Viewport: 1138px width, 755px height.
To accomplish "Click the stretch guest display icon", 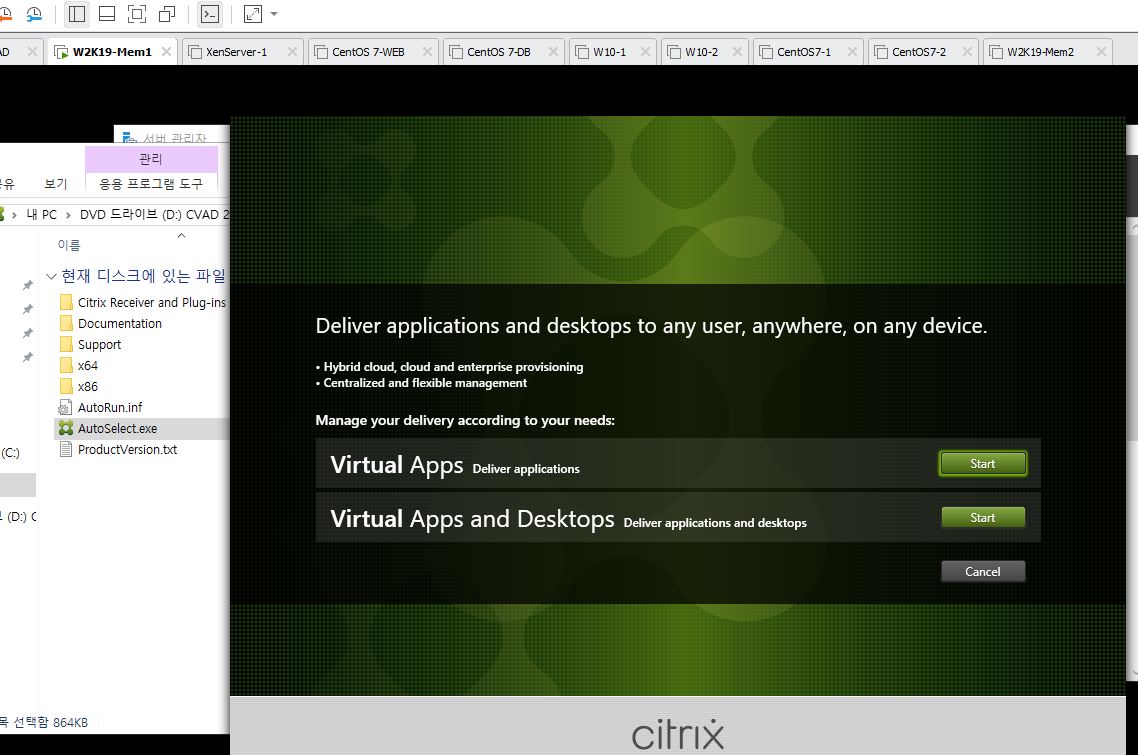I will click(253, 14).
